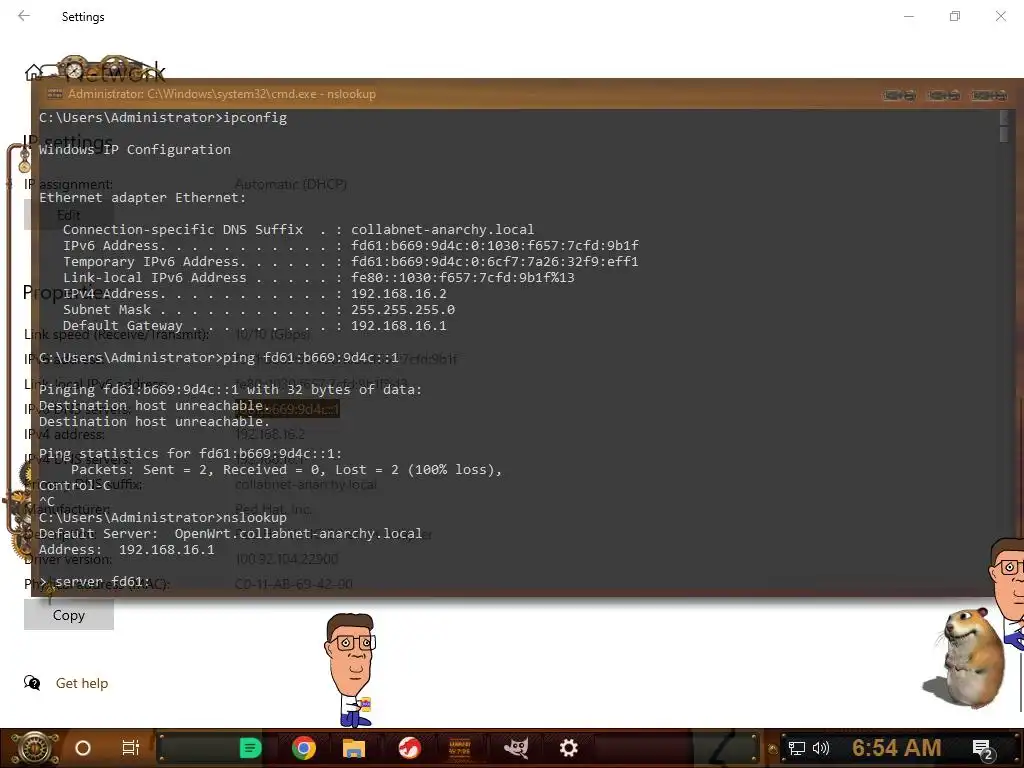Show the clock reading 6:54 AM
The height and width of the screenshot is (768, 1024).
pyautogui.click(x=896, y=748)
